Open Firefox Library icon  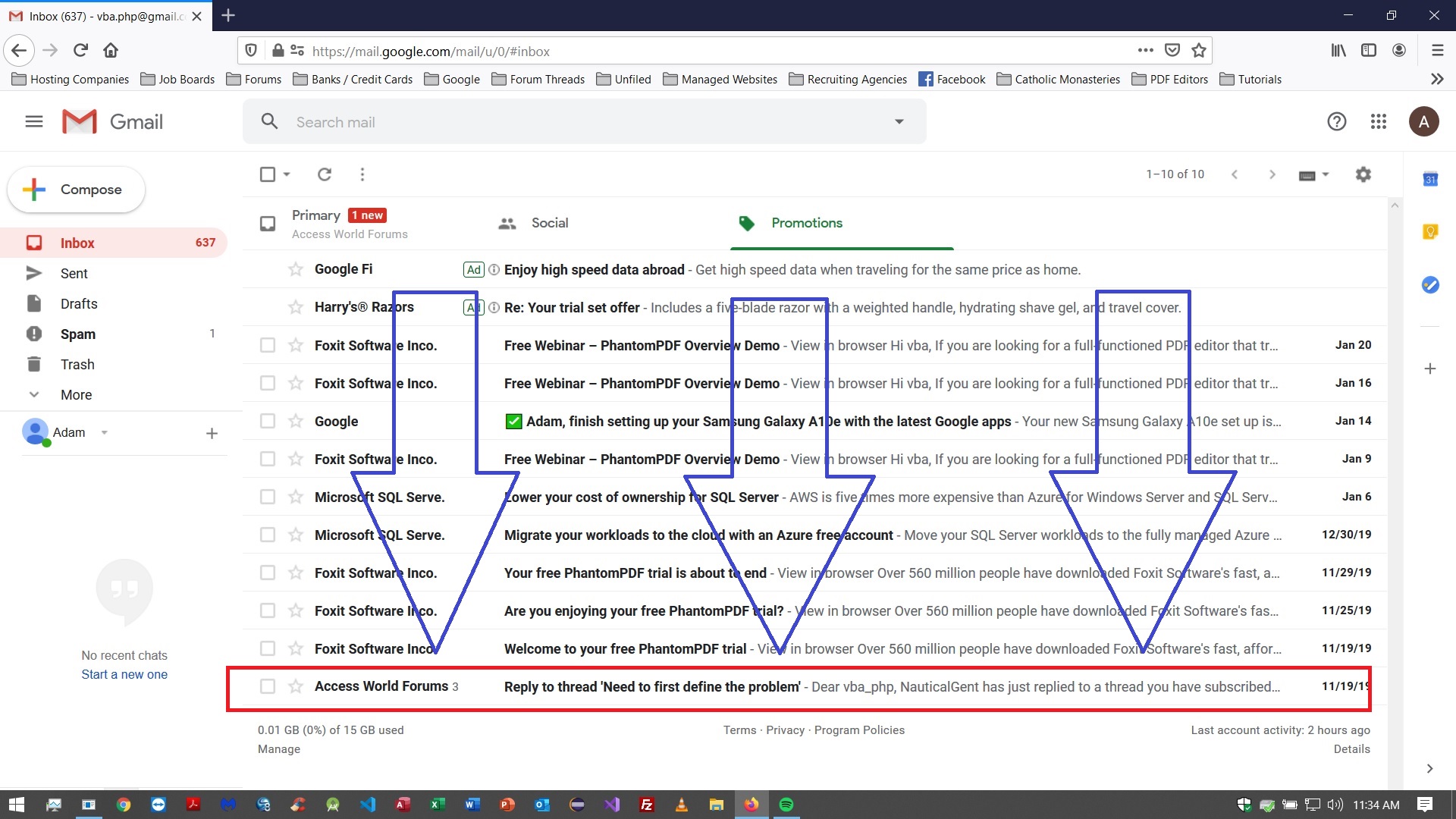click(1338, 51)
